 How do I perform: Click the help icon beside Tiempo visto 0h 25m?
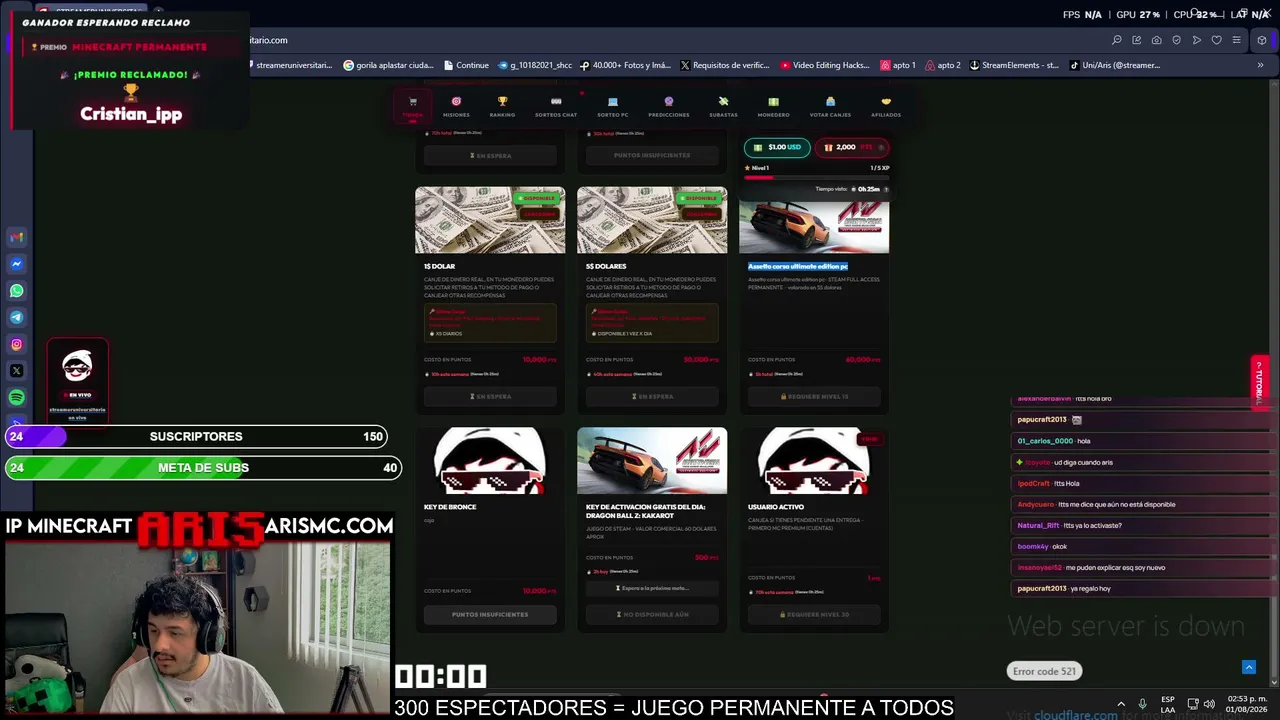[886, 189]
